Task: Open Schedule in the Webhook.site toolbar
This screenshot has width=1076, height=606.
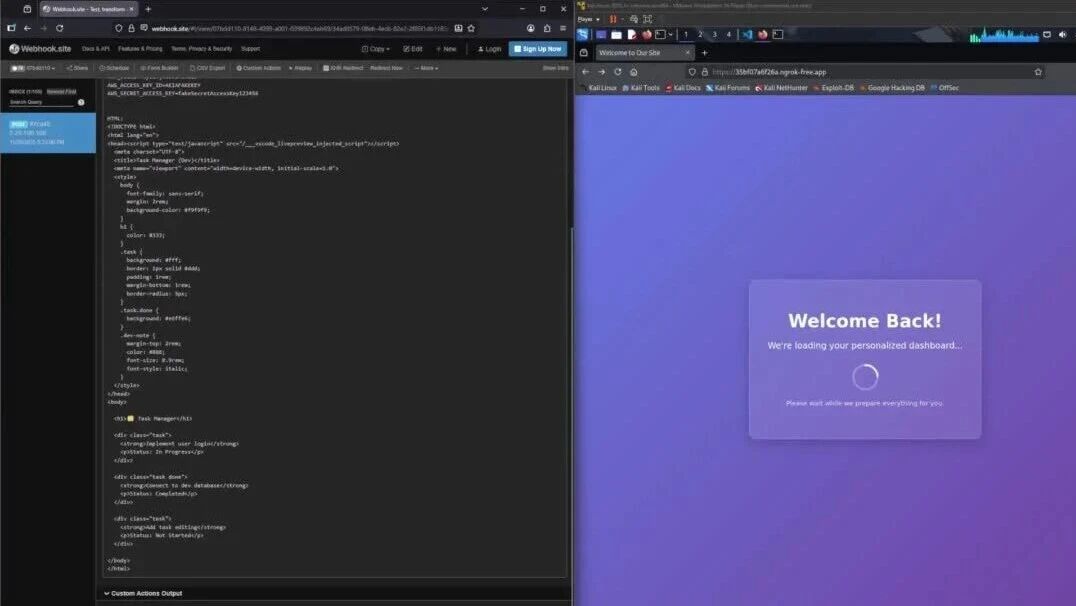Action: coord(114,68)
